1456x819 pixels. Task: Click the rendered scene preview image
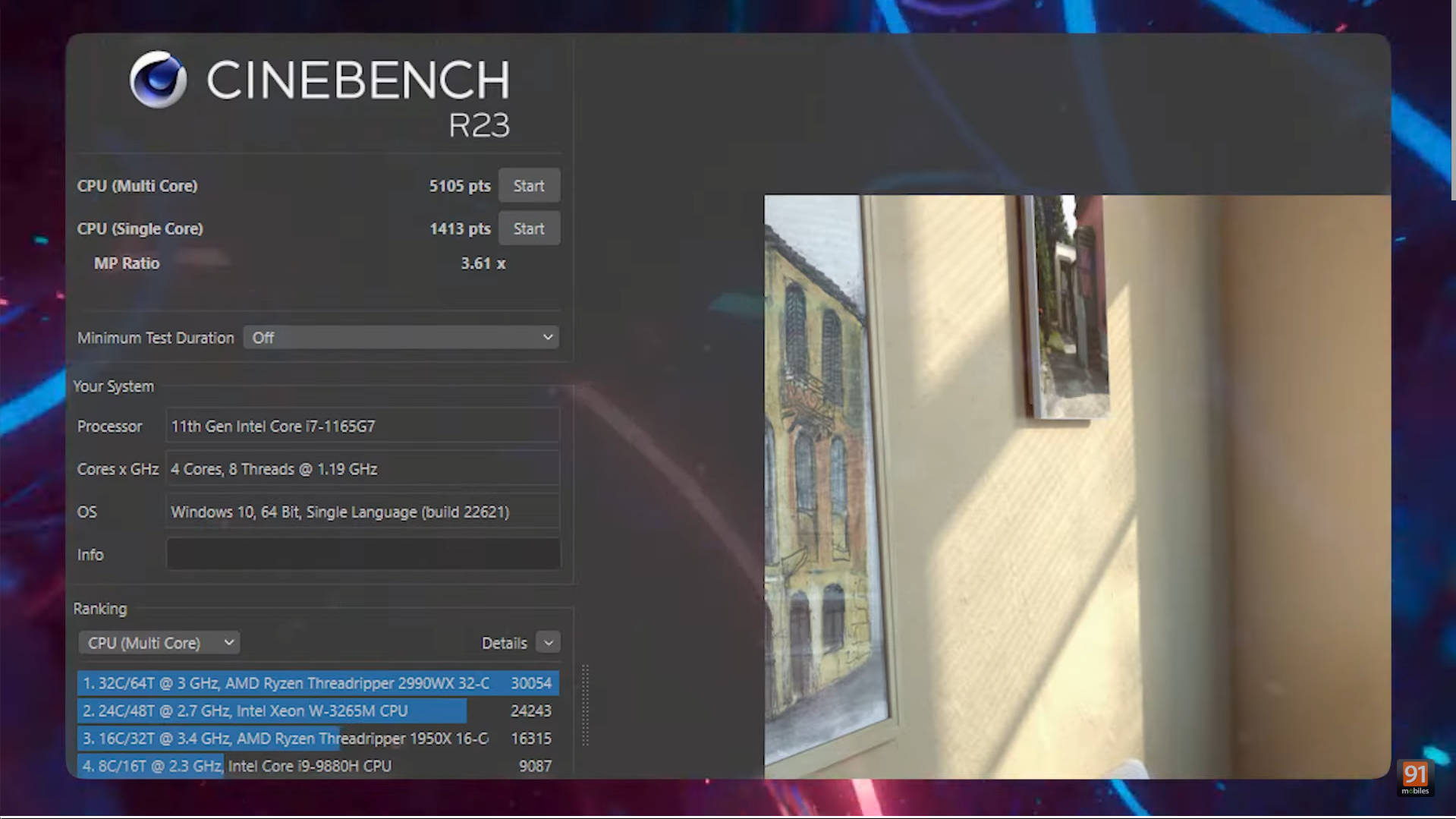point(1077,487)
